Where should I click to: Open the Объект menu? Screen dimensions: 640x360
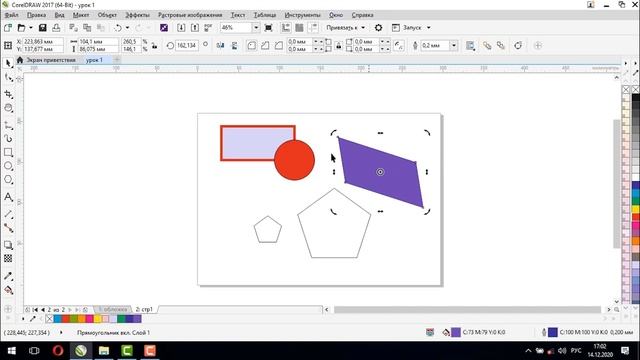(x=107, y=15)
